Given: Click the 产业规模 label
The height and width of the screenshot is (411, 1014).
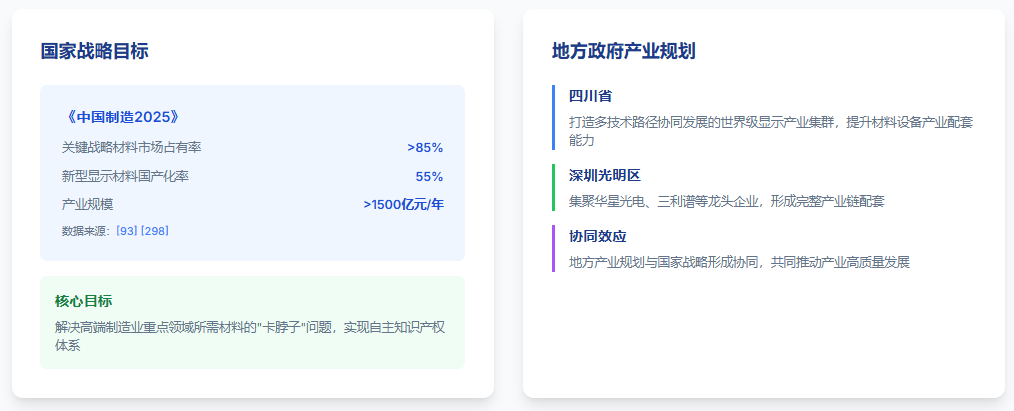Looking at the screenshot, I should pos(87,204).
